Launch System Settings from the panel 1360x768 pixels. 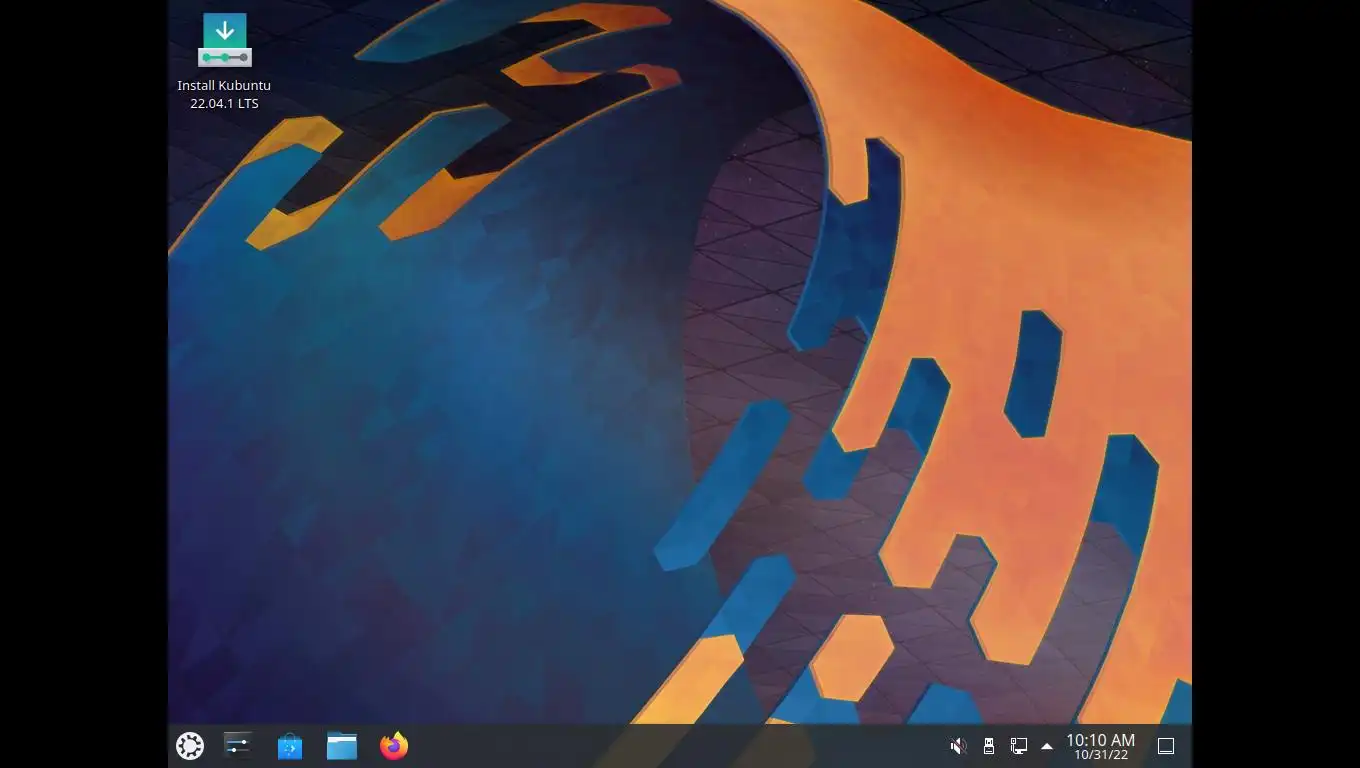pyautogui.click(x=238, y=746)
